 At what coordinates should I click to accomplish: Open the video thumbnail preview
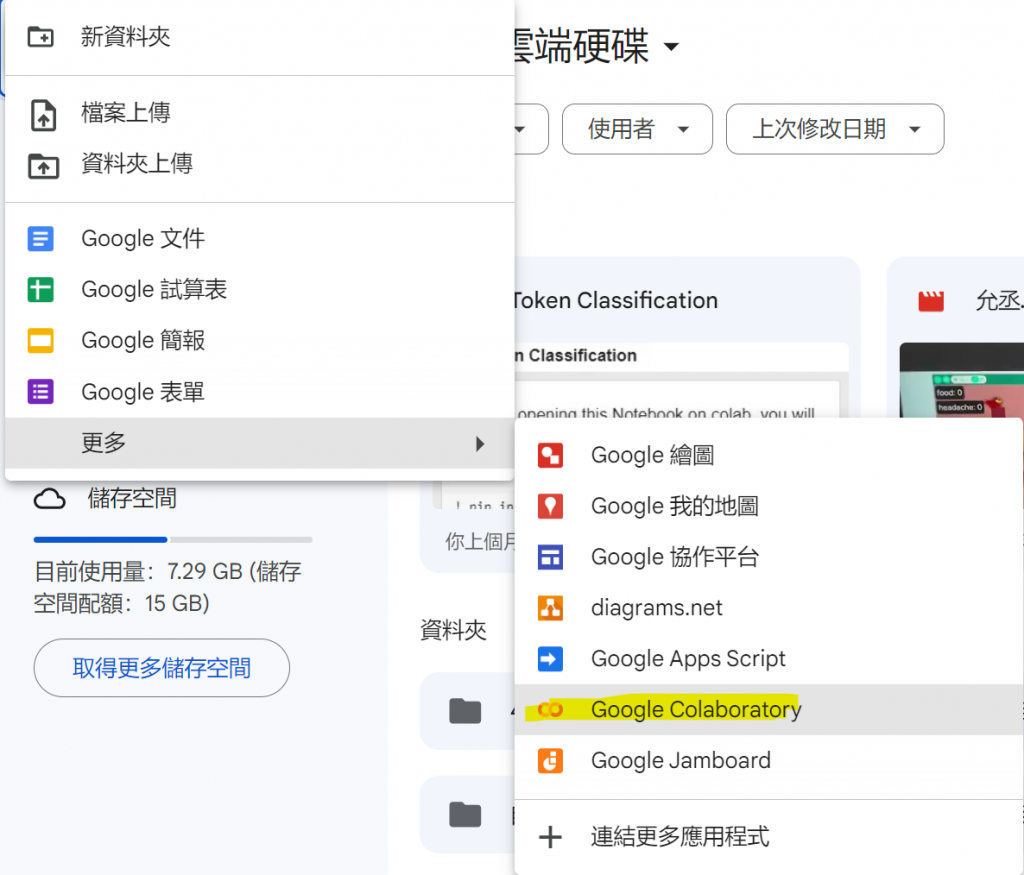tap(961, 380)
